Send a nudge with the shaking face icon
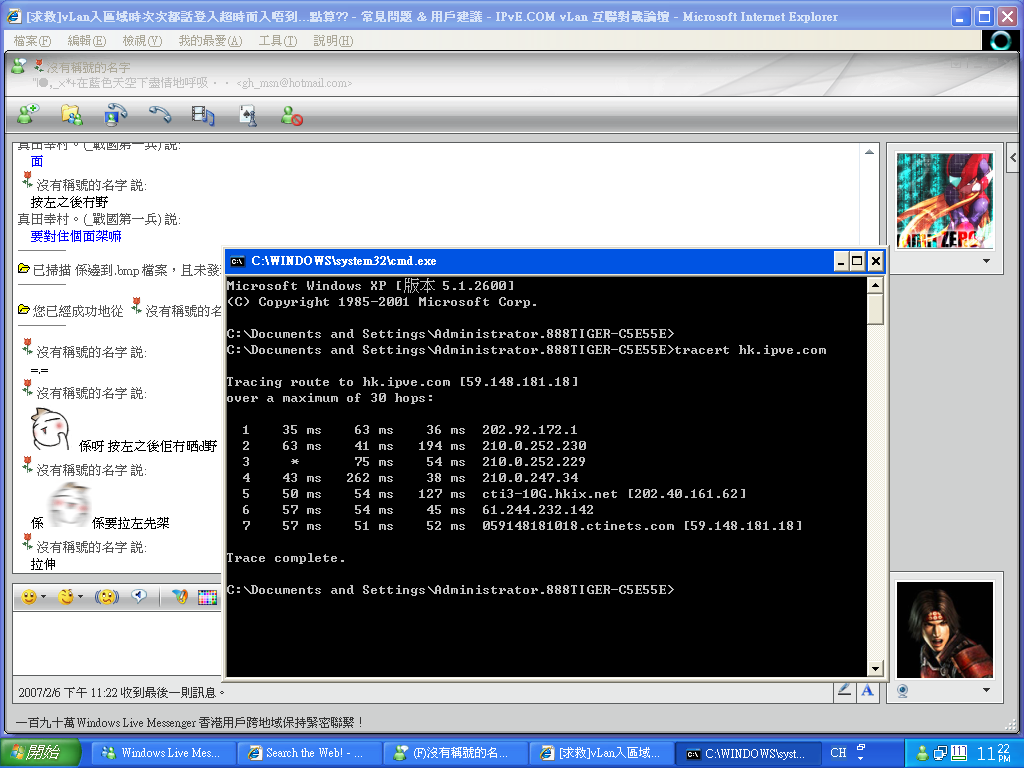This screenshot has width=1024, height=768. (106, 596)
